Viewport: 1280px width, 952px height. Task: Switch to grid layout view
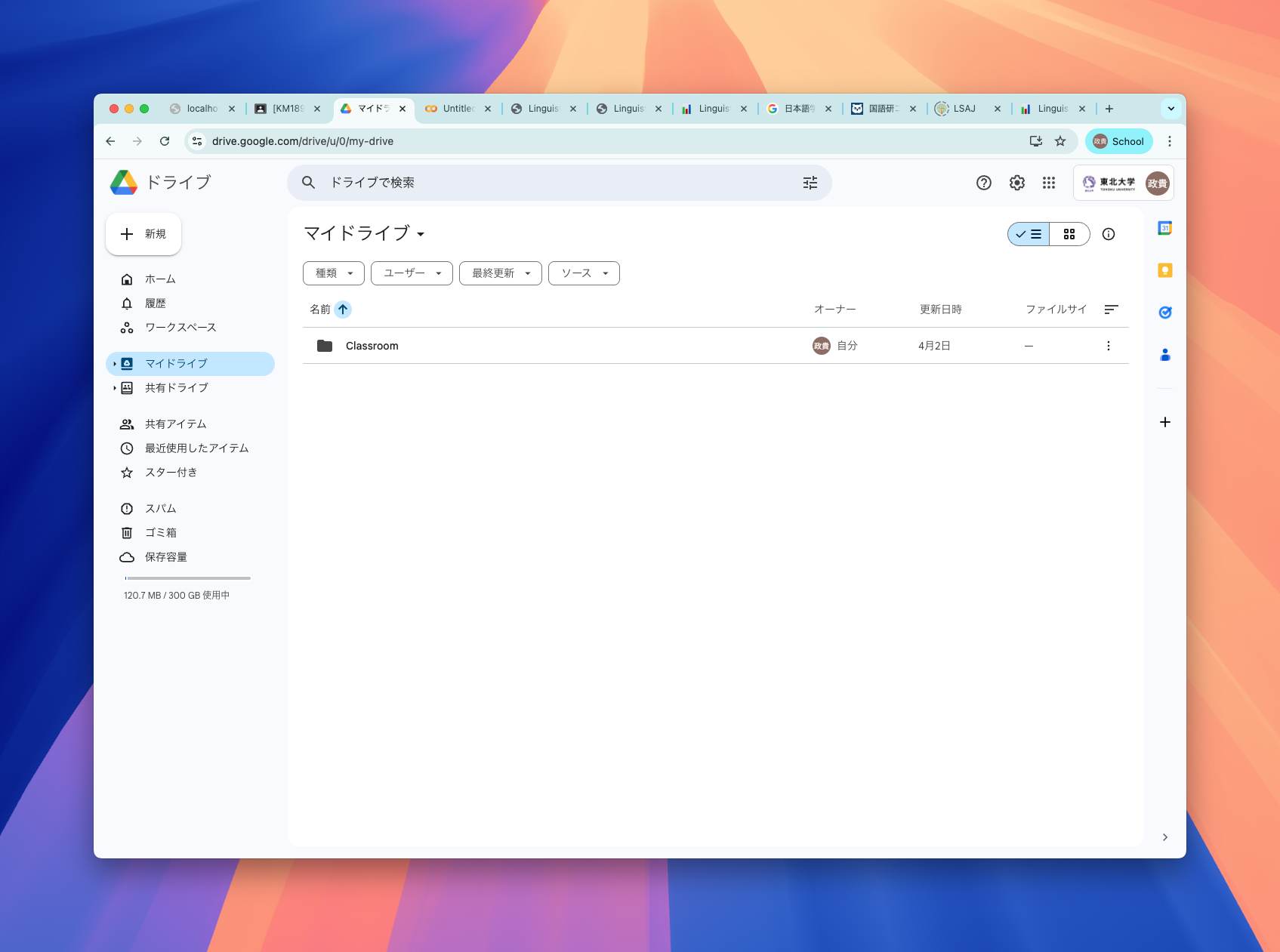(x=1069, y=234)
